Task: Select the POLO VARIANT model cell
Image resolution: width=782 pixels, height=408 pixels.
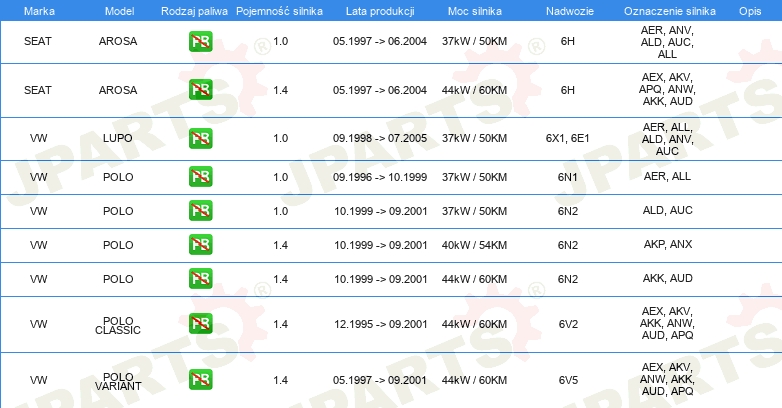Action: click(118, 382)
